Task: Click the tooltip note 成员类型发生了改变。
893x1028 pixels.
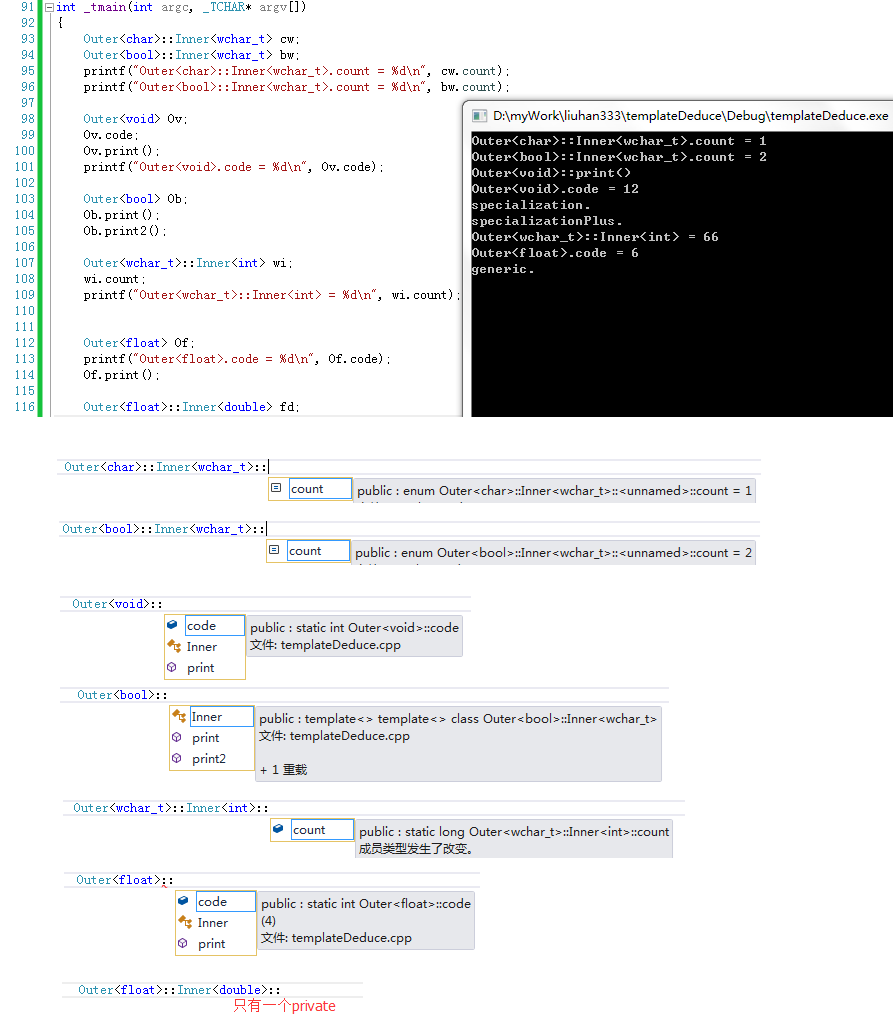Action: tap(416, 848)
